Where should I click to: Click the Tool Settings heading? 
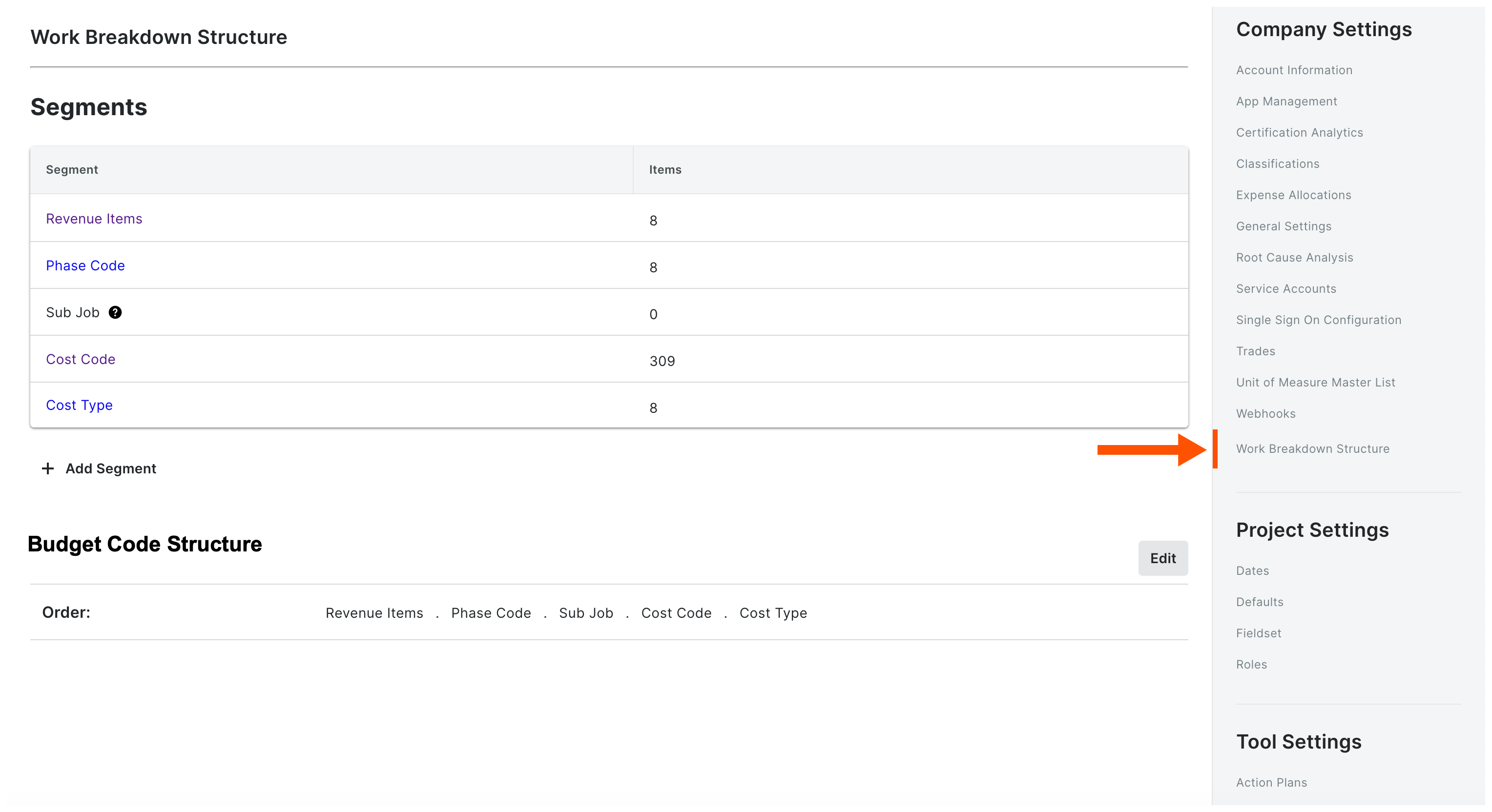pyautogui.click(x=1299, y=742)
